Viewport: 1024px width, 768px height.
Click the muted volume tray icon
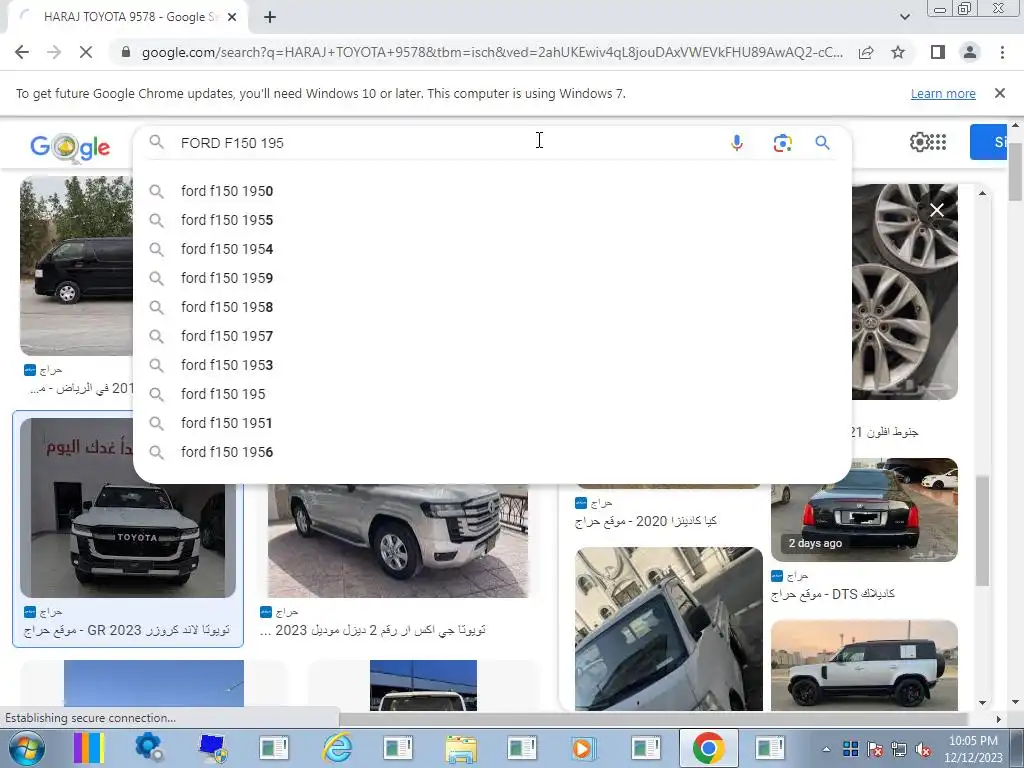pyautogui.click(x=923, y=749)
